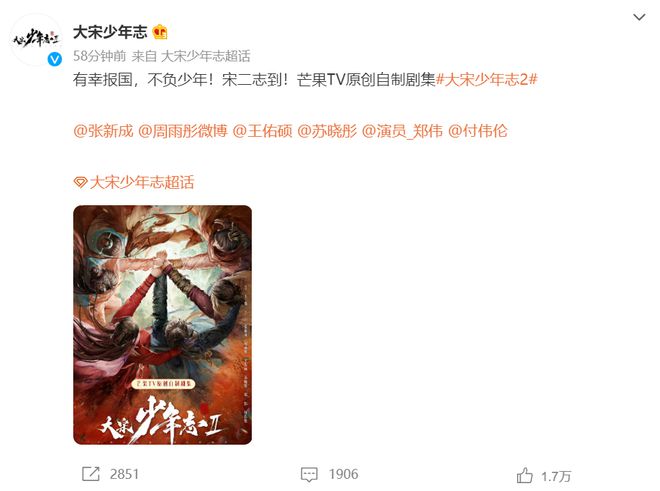Like the post with thumbs-up icon
660x491 pixels.
pos(524,476)
